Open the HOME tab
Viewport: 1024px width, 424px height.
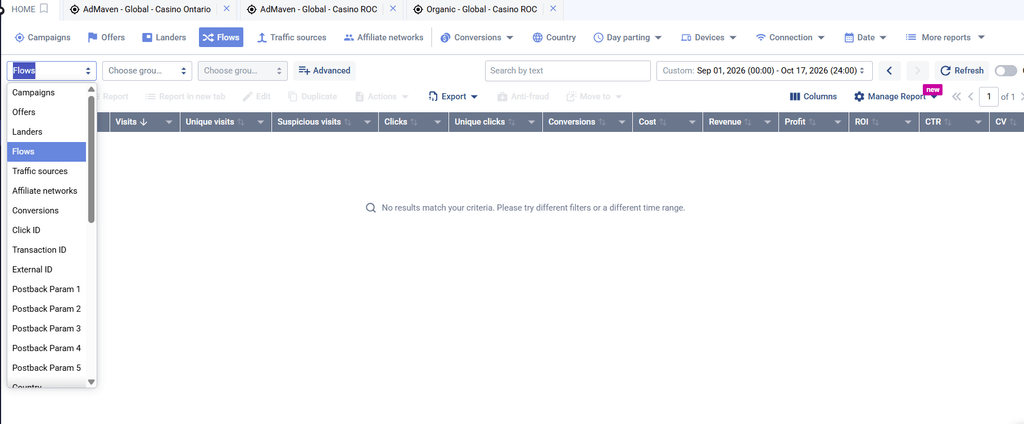pos(23,9)
